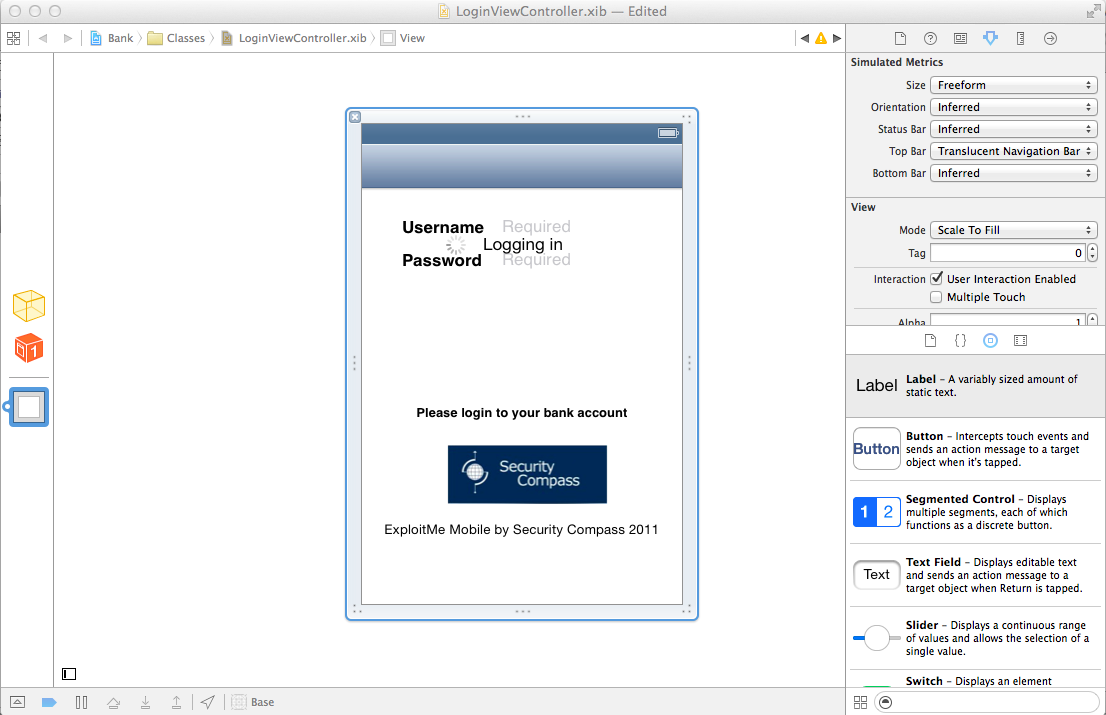
Task: Click Classes folder in the jump bar
Action: [176, 38]
